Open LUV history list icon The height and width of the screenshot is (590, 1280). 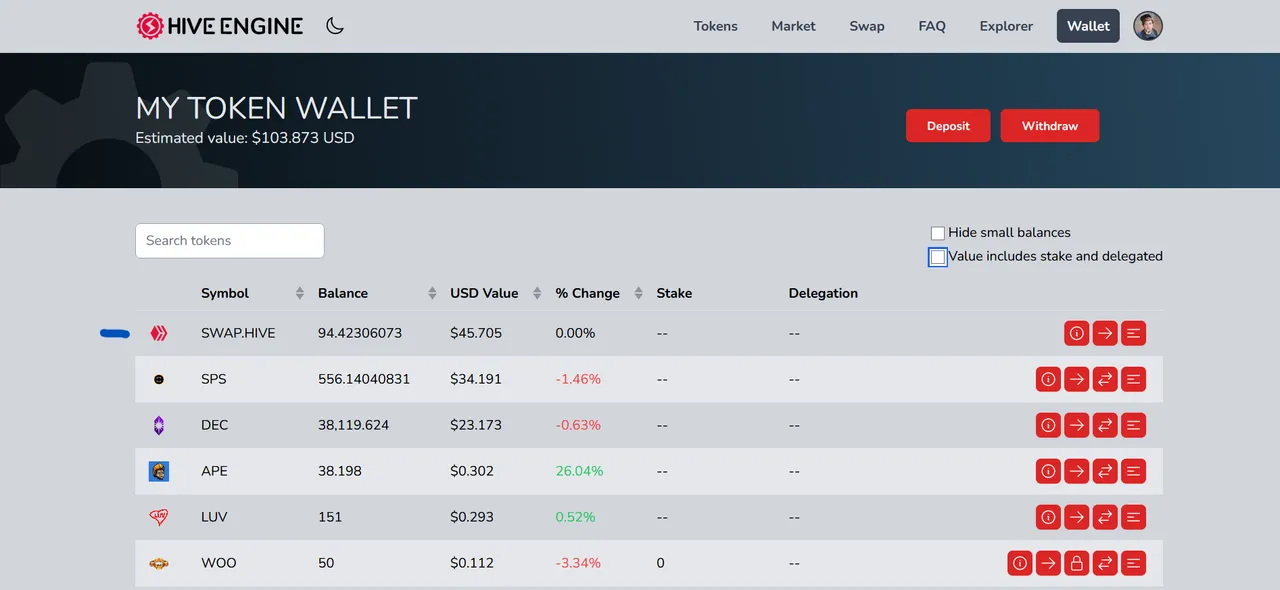(x=1133, y=517)
